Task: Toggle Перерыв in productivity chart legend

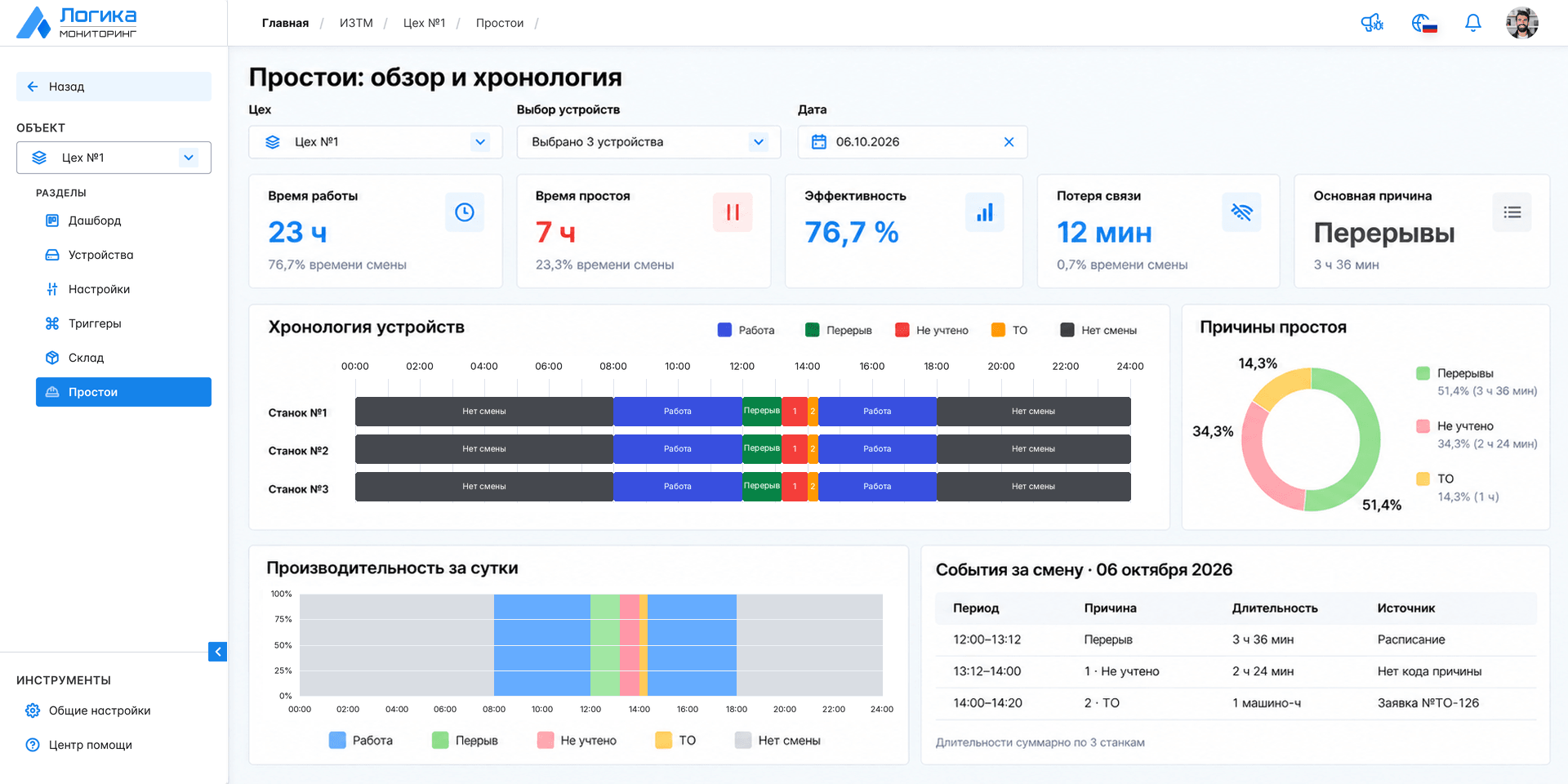Action: [x=465, y=741]
